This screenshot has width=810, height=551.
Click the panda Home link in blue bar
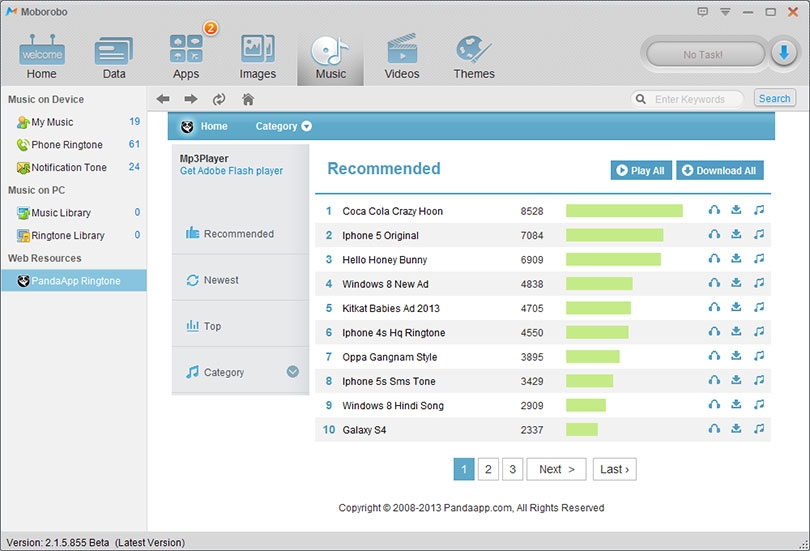tap(204, 126)
